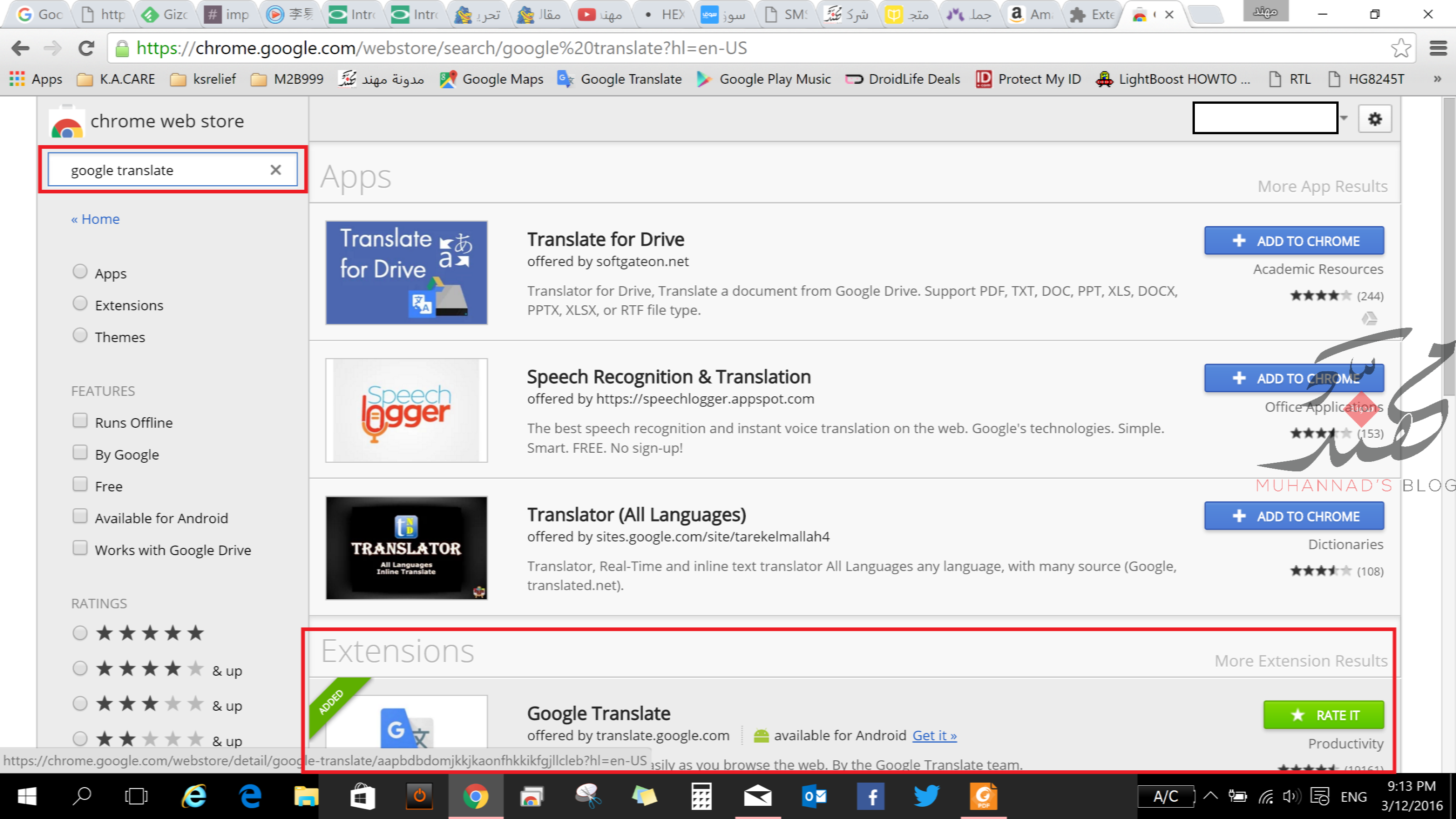Click the browser forward arrow
This screenshot has width=1456, height=819.
[53, 48]
